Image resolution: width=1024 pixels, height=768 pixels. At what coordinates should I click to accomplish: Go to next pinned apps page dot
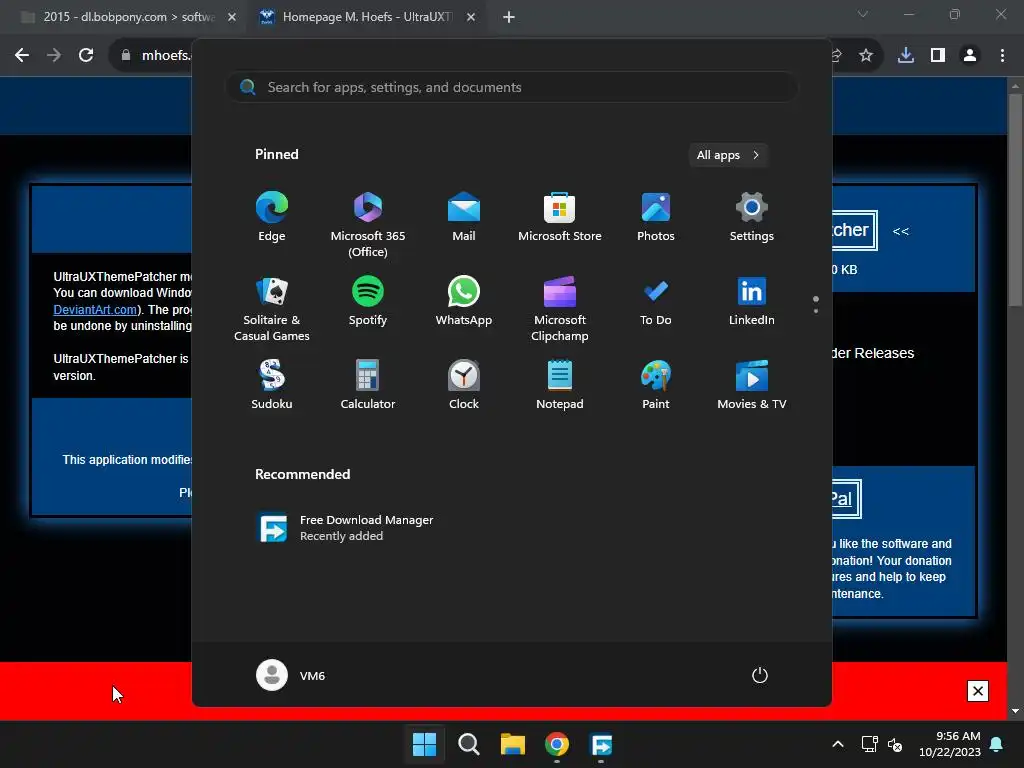(816, 311)
